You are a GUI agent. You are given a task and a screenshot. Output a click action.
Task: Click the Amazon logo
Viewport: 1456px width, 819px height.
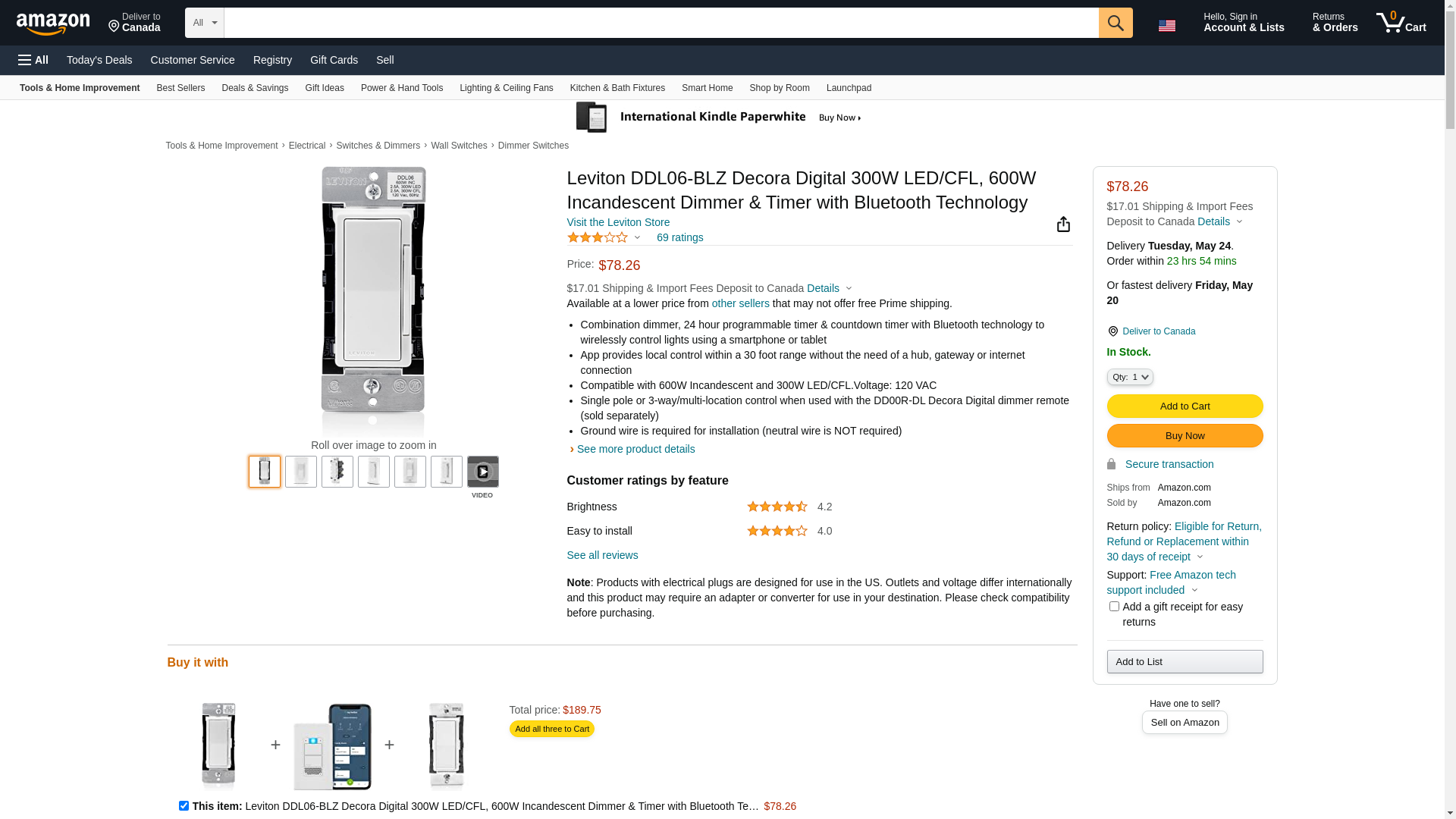coord(53,24)
